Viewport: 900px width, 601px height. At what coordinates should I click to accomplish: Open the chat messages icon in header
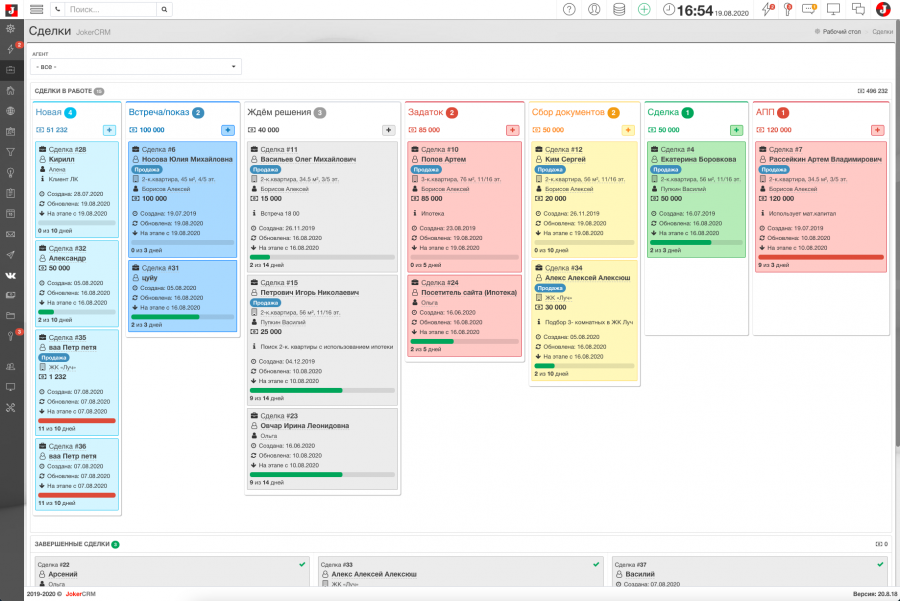858,9
